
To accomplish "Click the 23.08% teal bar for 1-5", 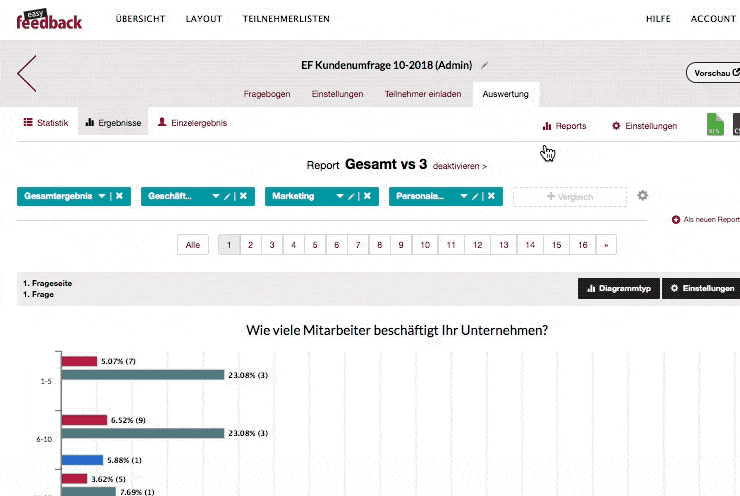I will point(143,375).
